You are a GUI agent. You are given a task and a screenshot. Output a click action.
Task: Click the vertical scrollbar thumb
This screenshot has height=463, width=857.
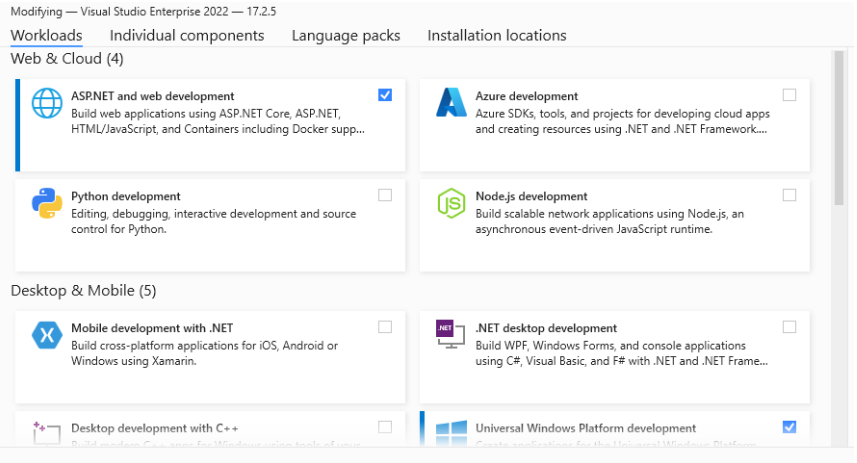tap(839, 128)
